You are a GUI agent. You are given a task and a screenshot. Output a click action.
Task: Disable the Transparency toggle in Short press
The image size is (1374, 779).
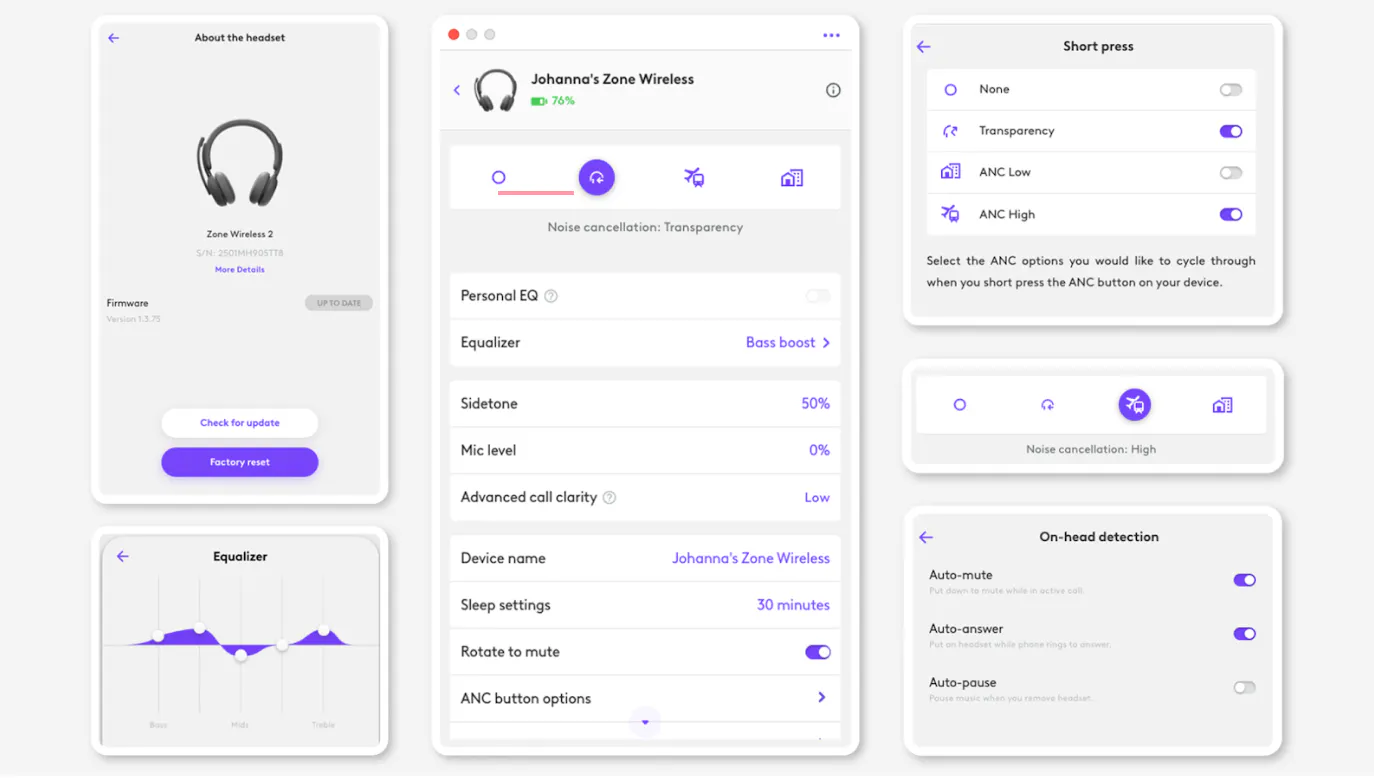coord(1231,131)
